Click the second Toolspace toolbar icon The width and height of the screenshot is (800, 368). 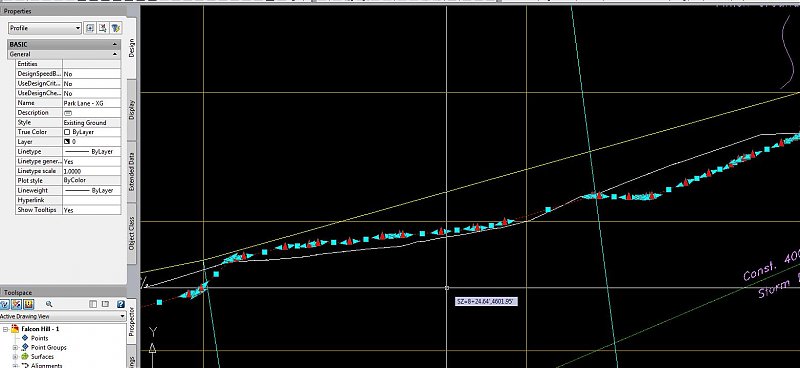(17, 304)
